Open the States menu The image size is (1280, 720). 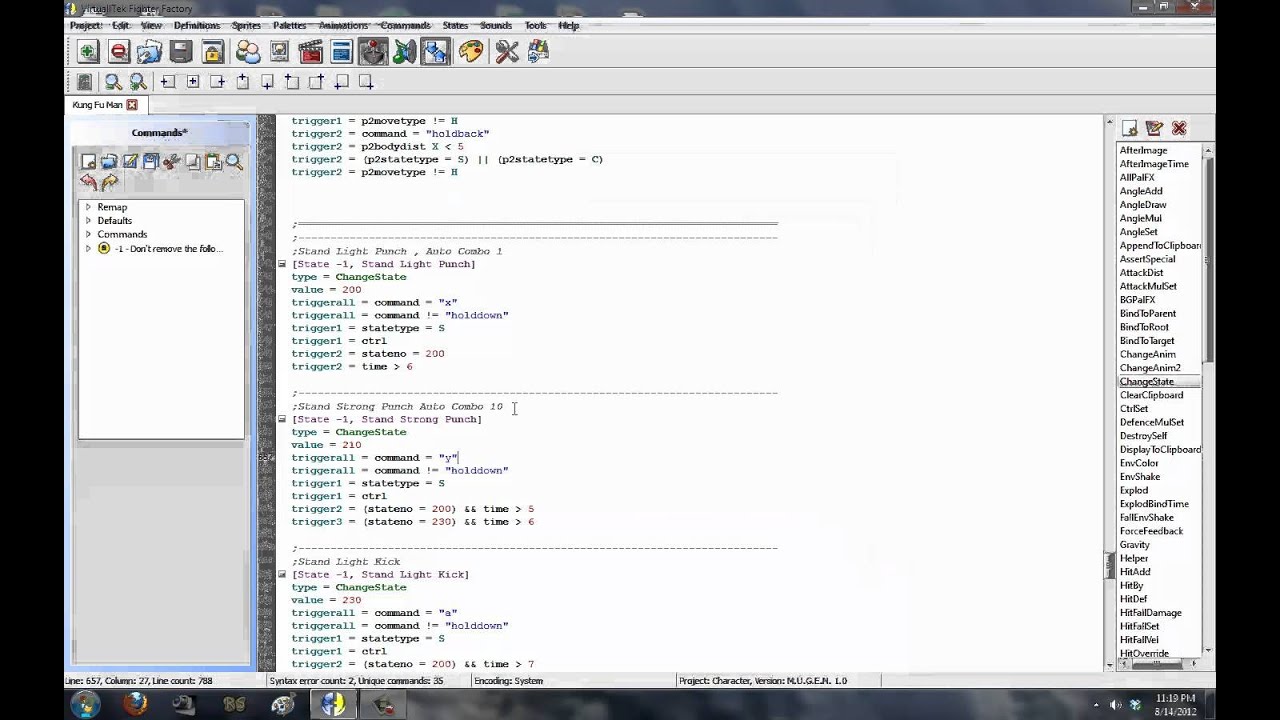[x=455, y=25]
